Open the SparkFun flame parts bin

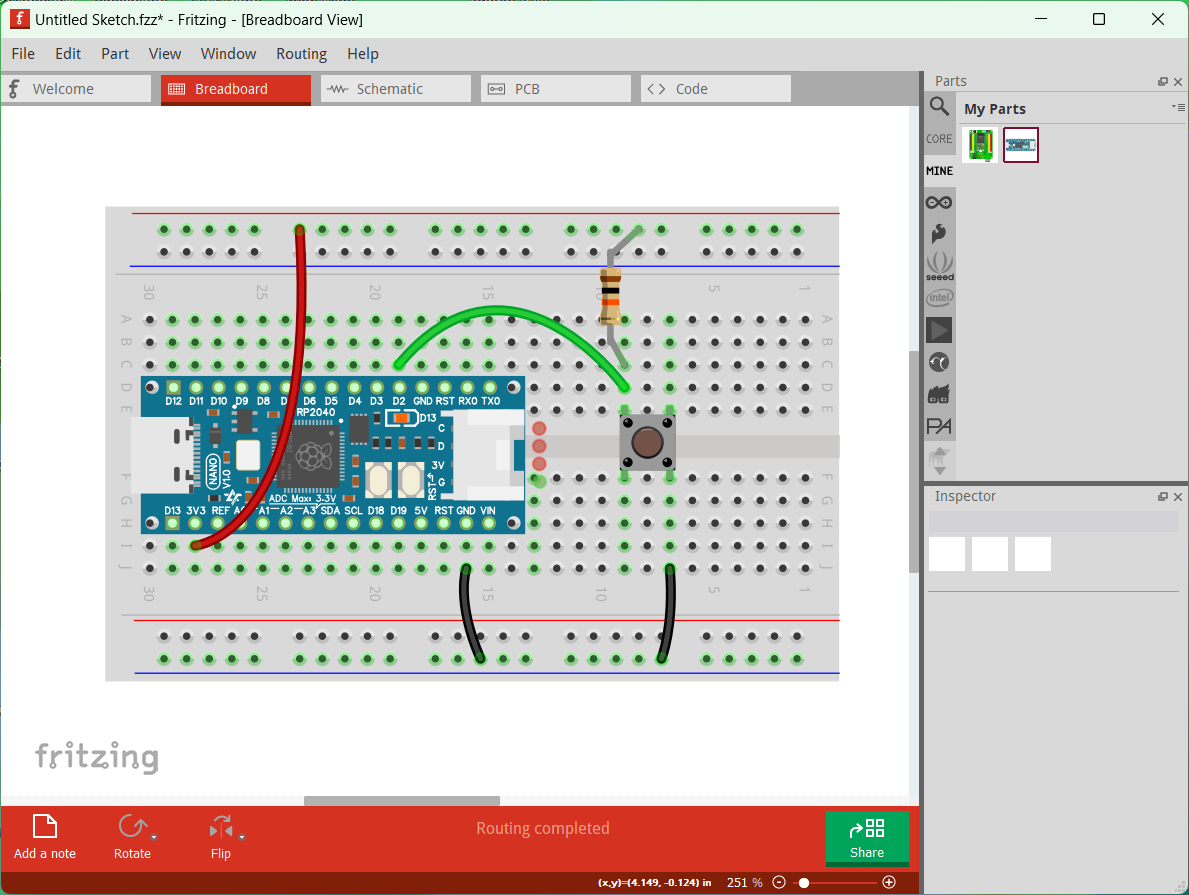point(939,234)
